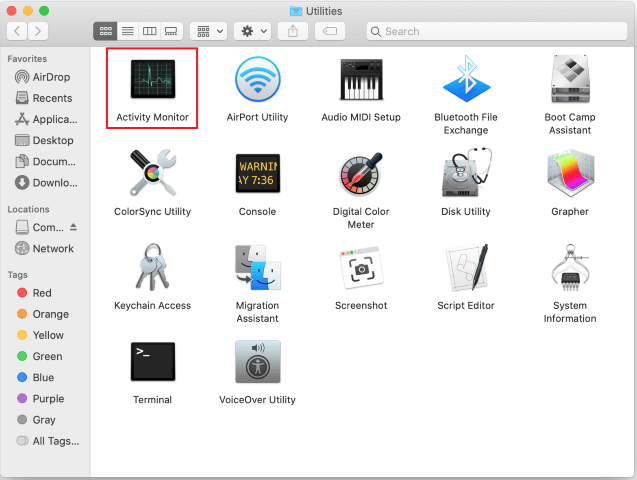Open Downloads in the sidebar
Viewport: 637px width, 480px height.
pyautogui.click(x=46, y=182)
